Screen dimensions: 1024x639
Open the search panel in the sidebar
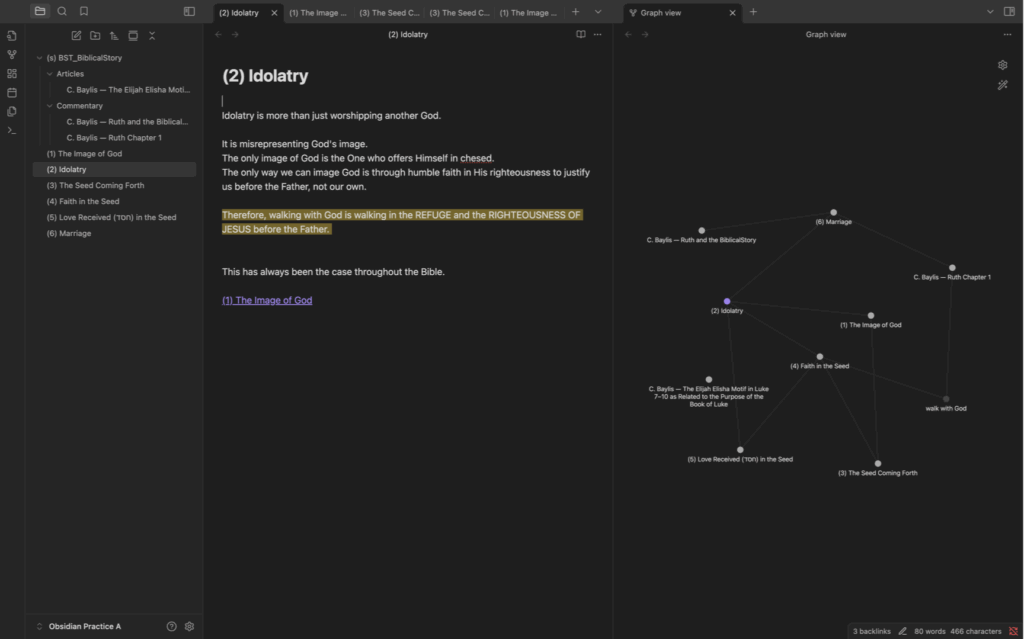[x=62, y=11]
